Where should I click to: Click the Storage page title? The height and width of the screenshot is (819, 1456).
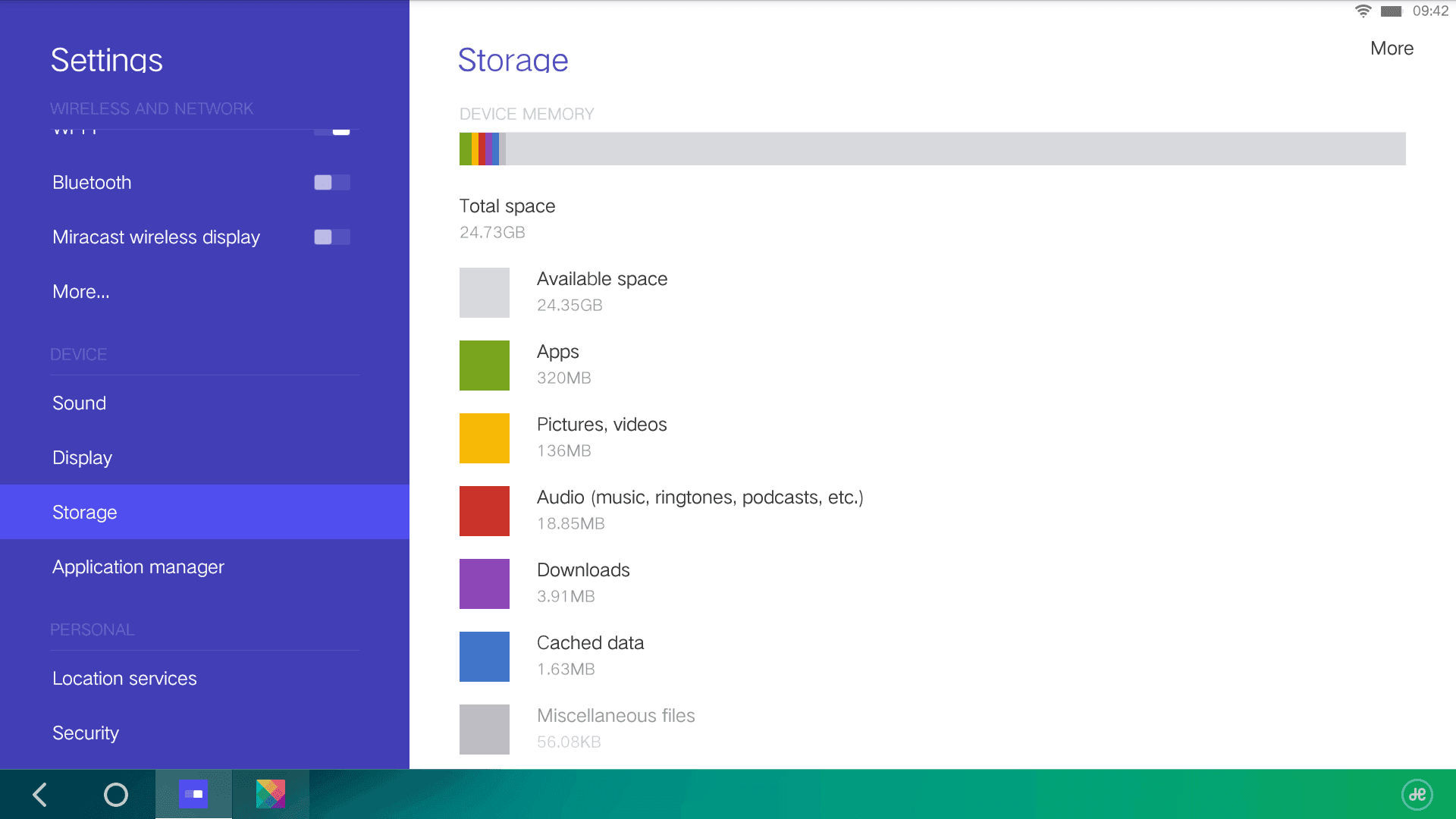513,60
